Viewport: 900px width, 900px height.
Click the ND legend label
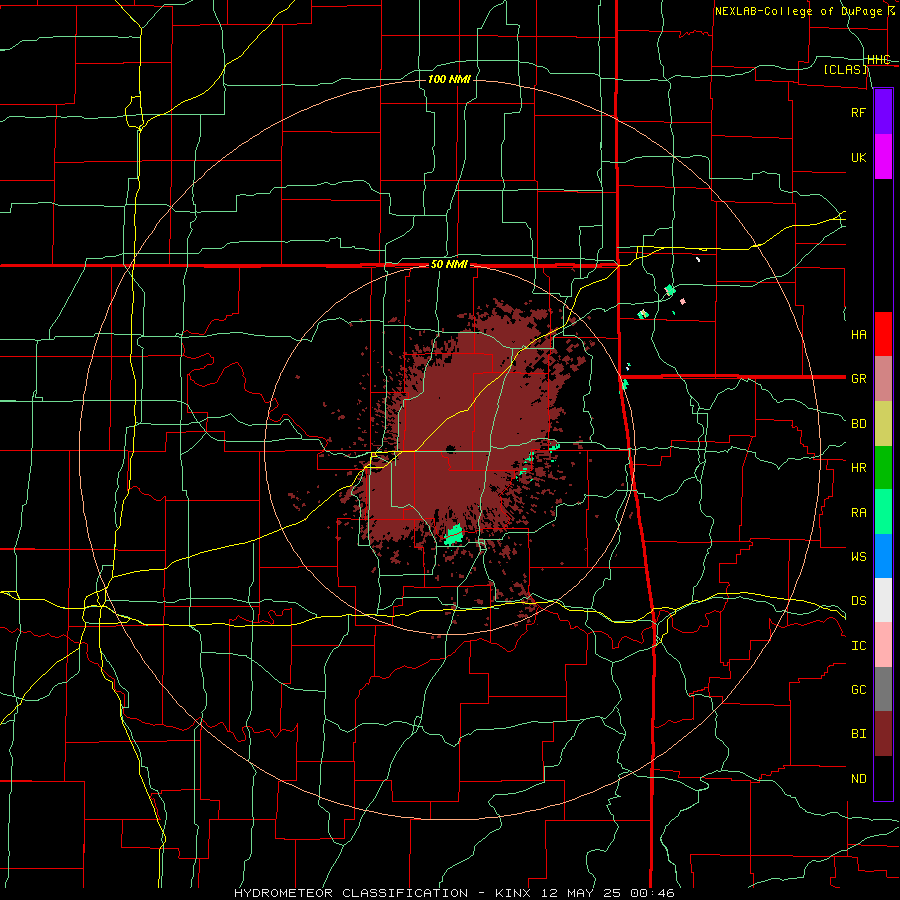858,779
